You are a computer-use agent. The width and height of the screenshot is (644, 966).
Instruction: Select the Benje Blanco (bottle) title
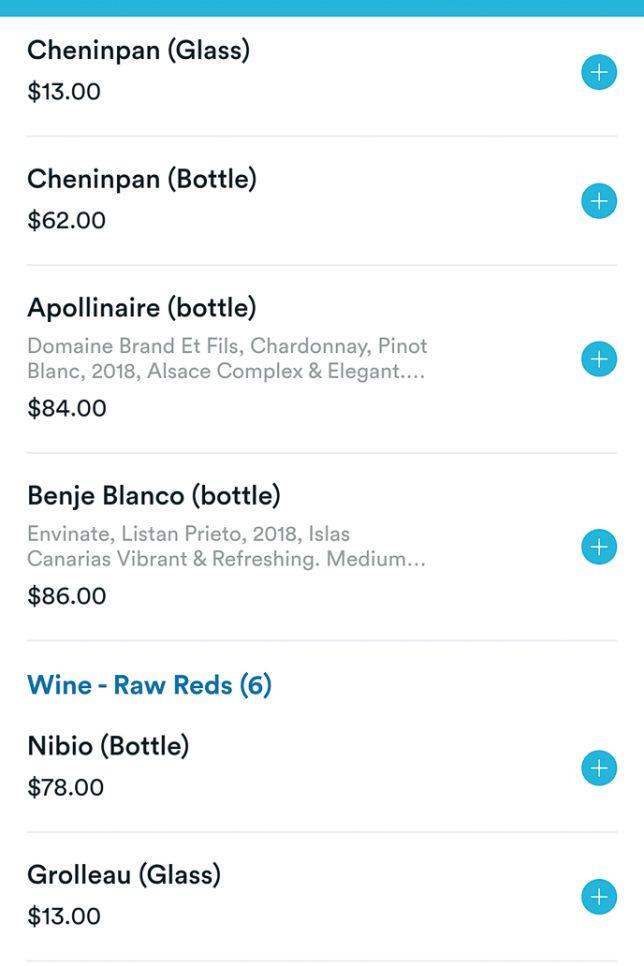click(154, 495)
